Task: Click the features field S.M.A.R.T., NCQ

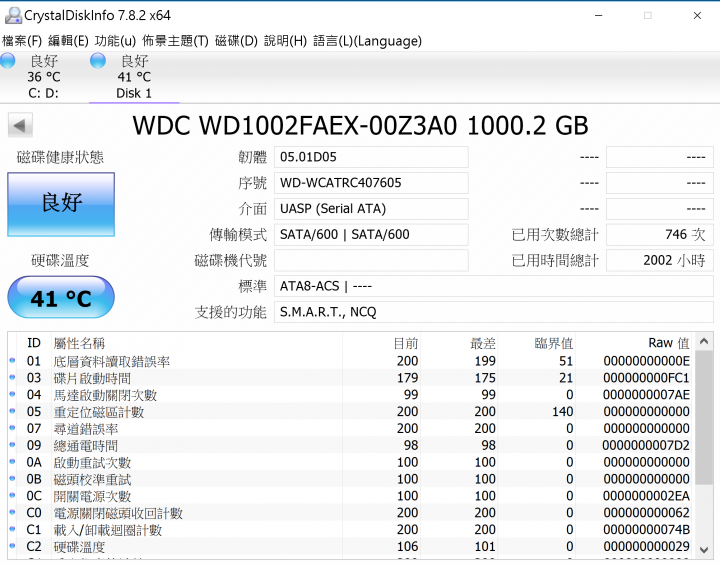Action: [x=494, y=312]
